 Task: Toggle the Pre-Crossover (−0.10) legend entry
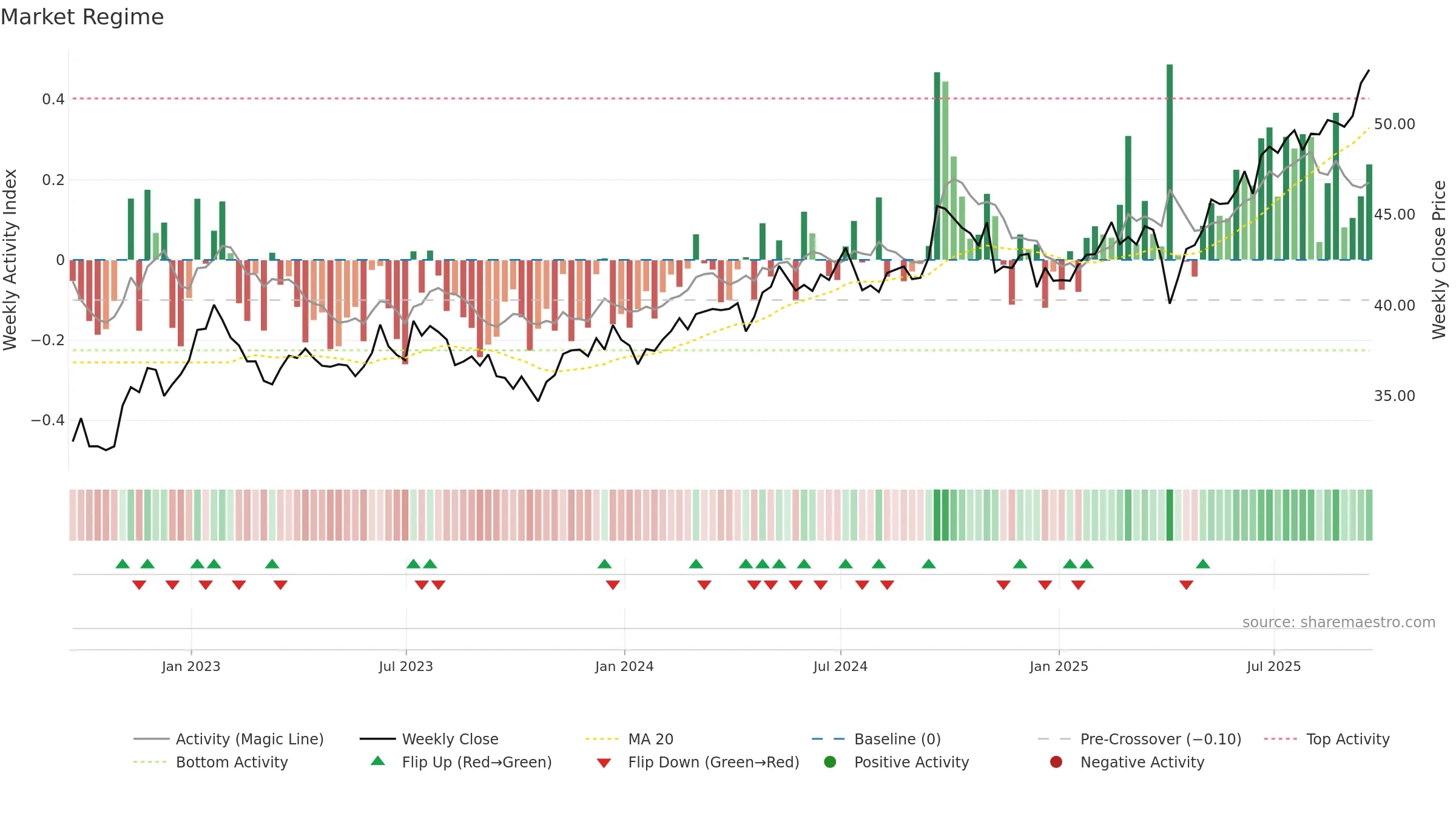tap(1140, 739)
